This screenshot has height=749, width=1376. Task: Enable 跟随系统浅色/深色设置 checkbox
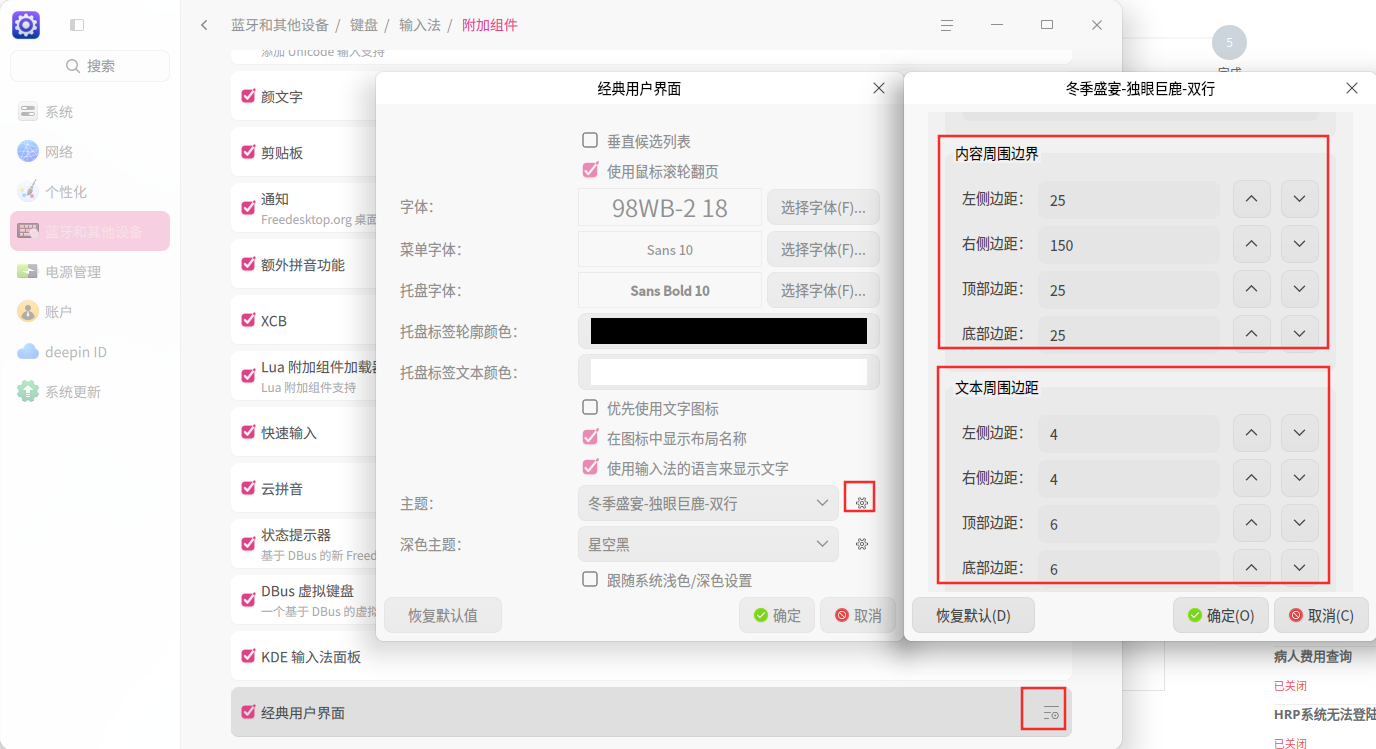pyautogui.click(x=590, y=580)
